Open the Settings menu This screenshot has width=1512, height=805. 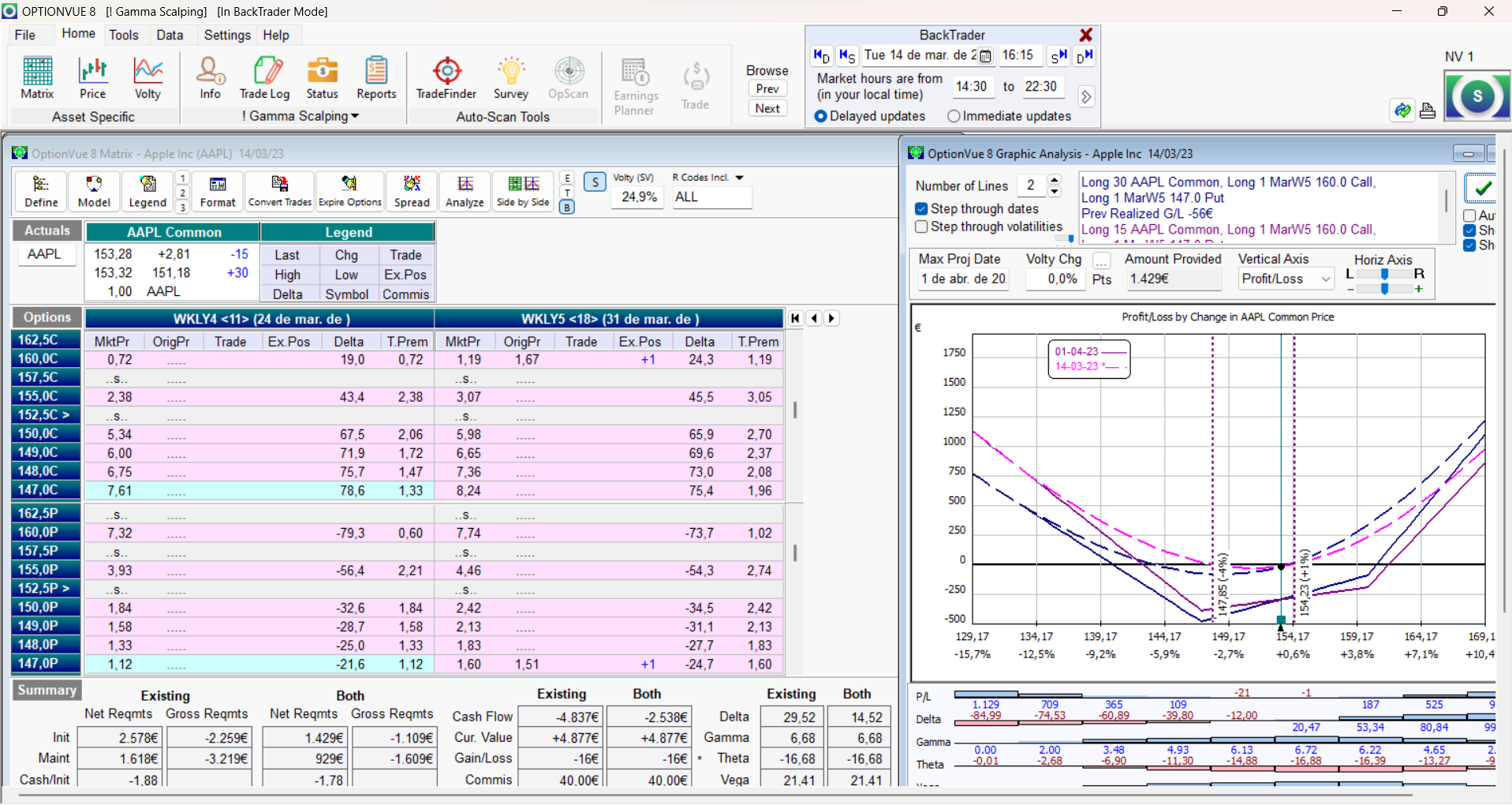pos(227,35)
